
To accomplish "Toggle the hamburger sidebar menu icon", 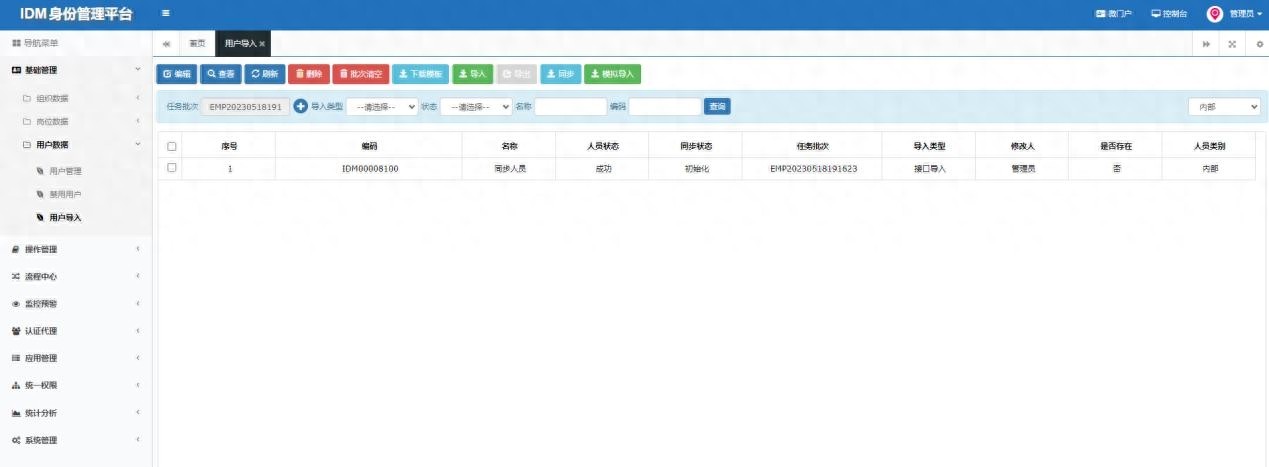I will click(x=166, y=13).
